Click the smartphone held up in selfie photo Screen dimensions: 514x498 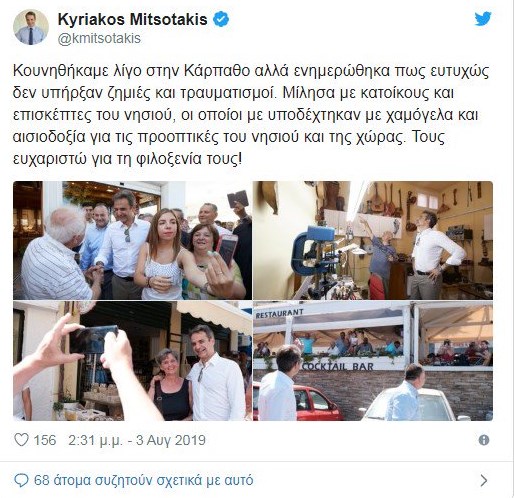(x=93, y=338)
